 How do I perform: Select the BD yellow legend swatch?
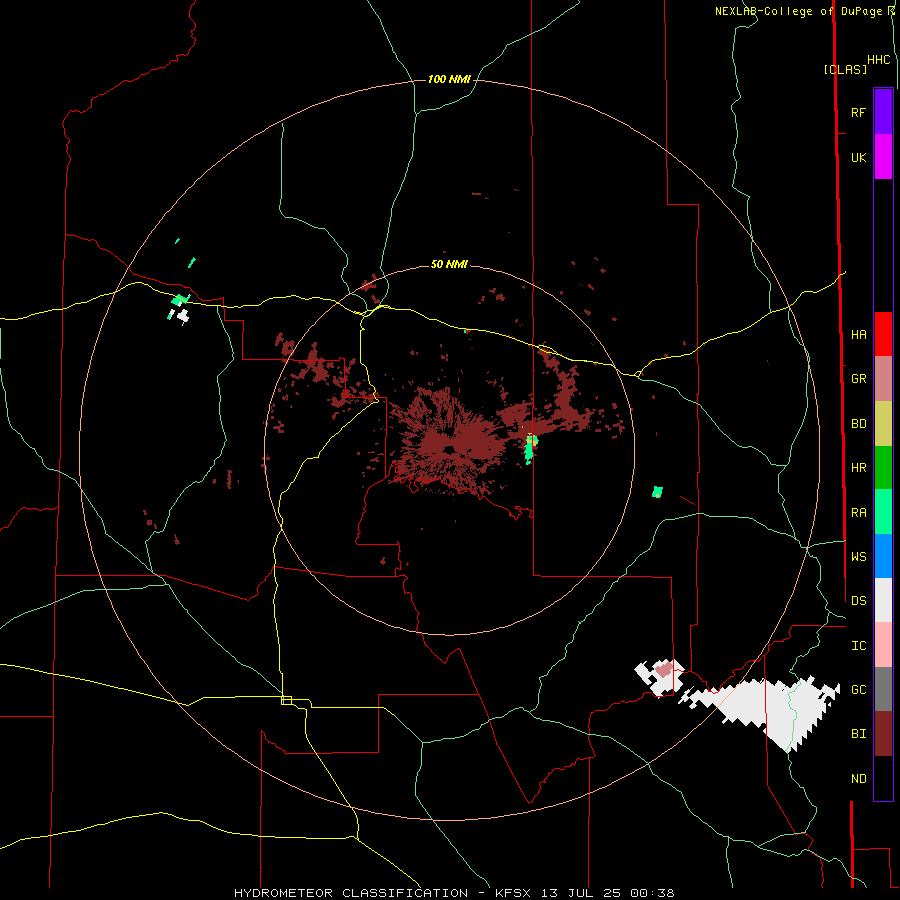[883, 424]
